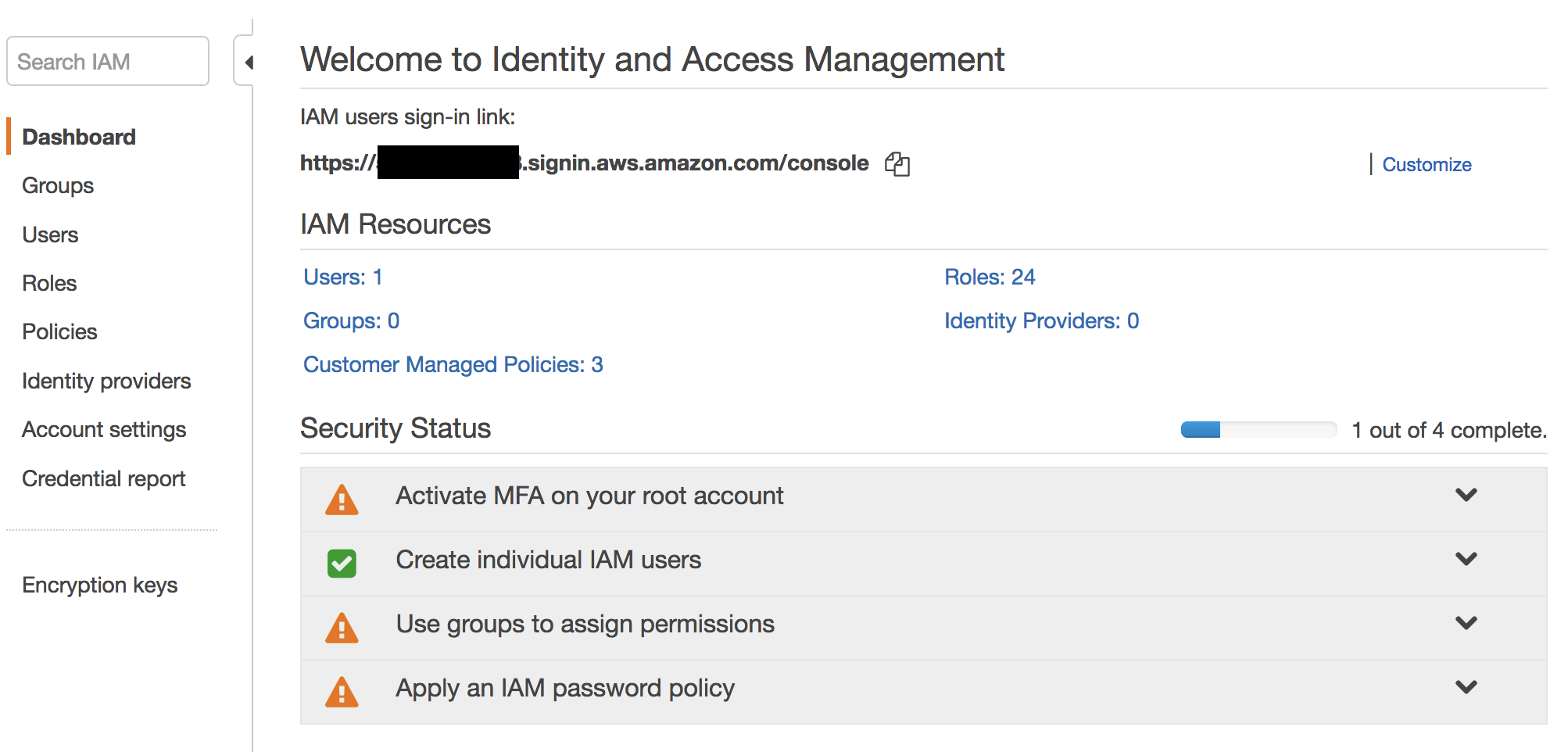Open the Dashboard navigation item
Screen dimensions: 1568x752
click(x=79, y=137)
